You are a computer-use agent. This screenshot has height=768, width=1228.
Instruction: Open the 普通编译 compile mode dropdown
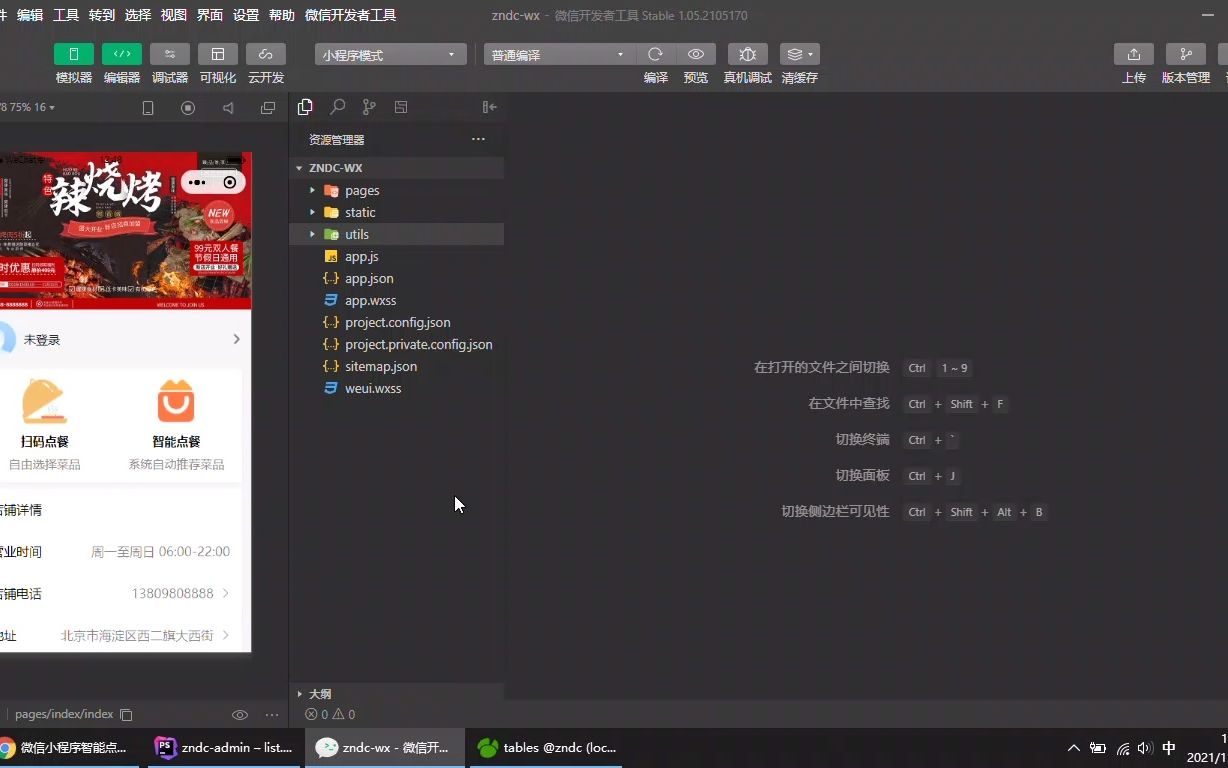coord(557,54)
